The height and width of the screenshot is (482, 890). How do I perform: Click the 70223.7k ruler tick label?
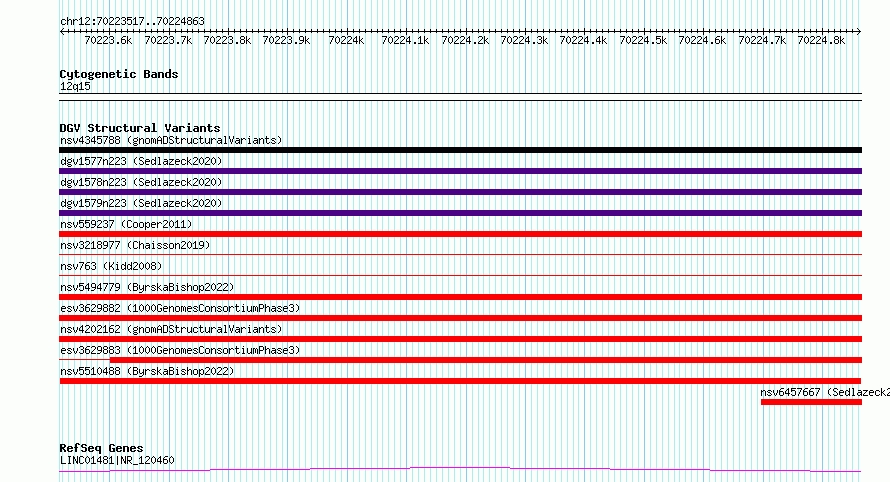pos(168,40)
